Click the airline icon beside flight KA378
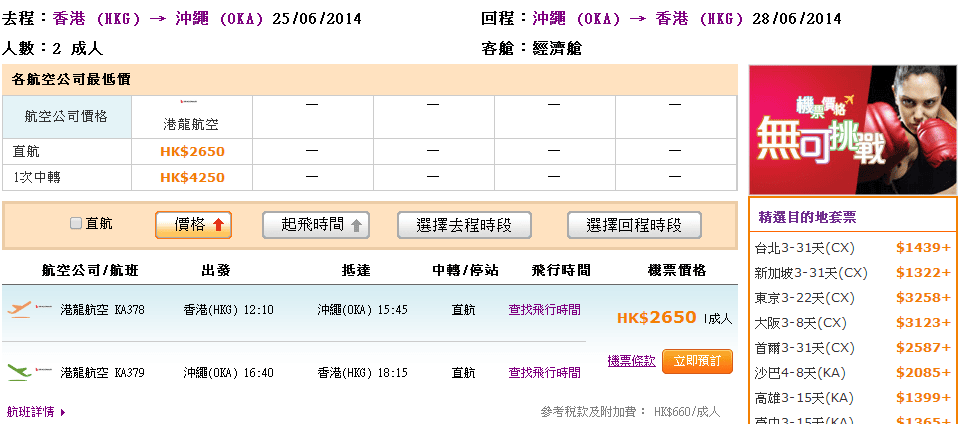Screen dimensions: 962x424 point(19,310)
